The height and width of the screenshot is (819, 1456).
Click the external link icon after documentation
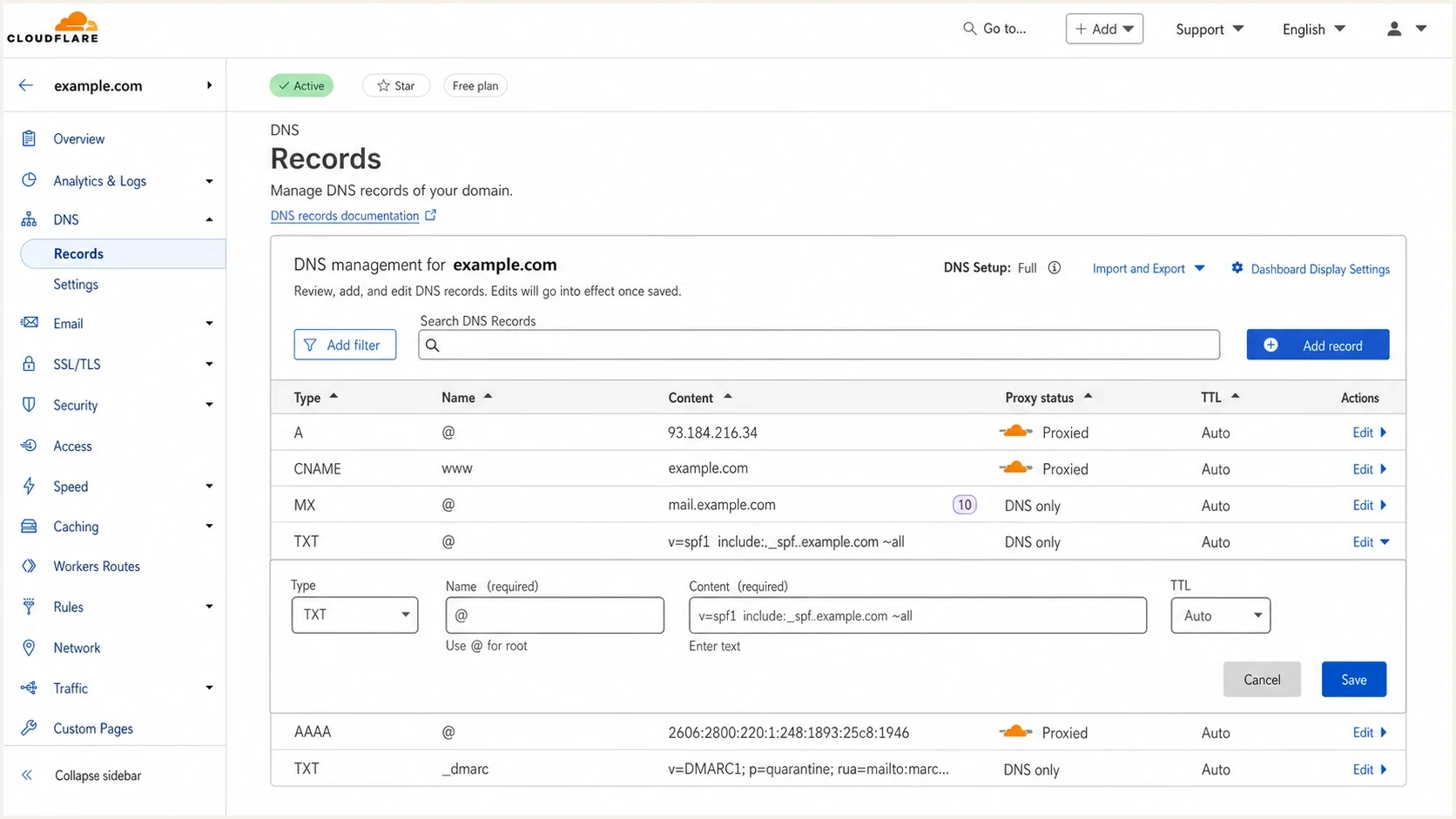pyautogui.click(x=430, y=215)
